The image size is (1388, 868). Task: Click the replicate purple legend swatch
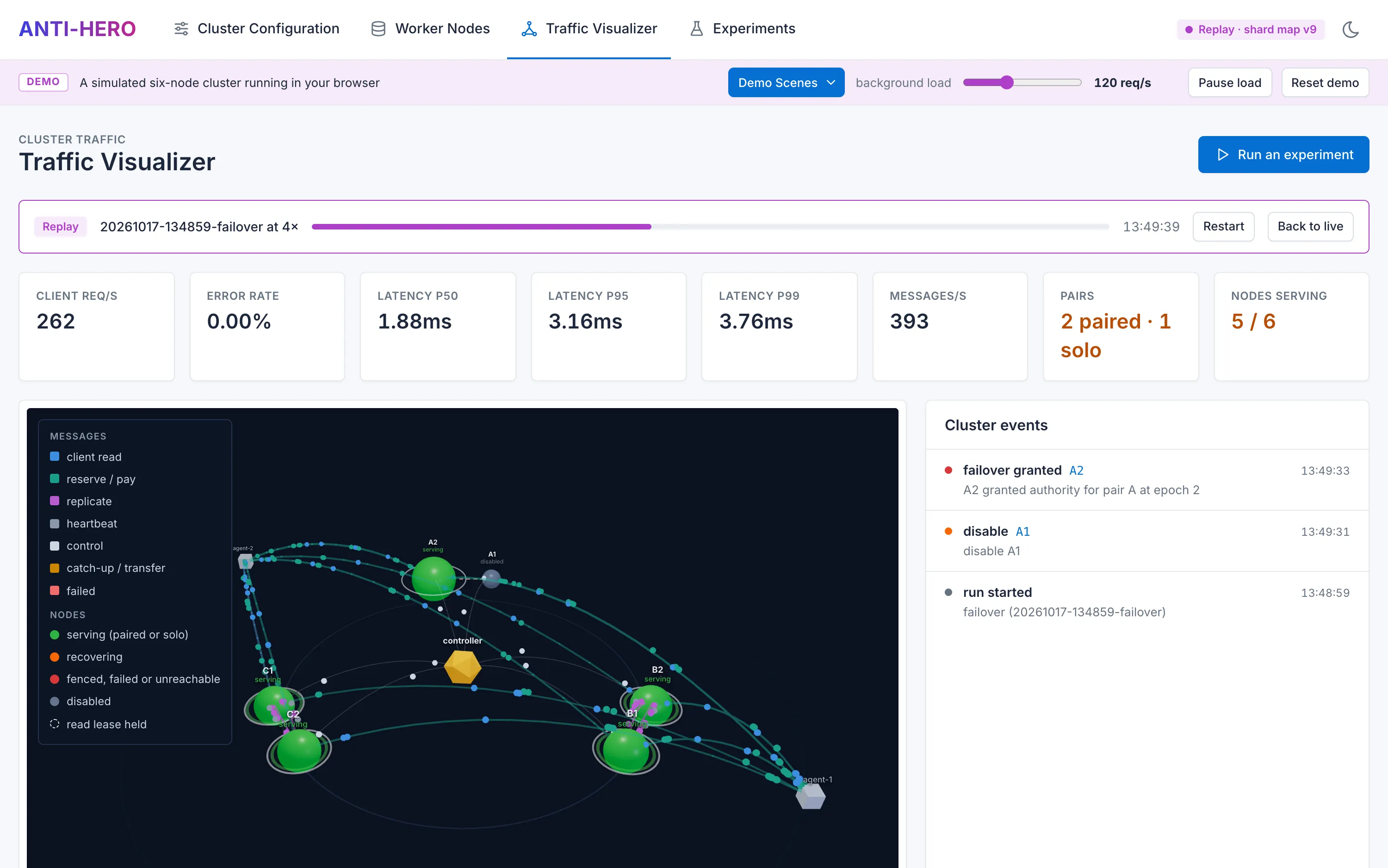click(x=55, y=501)
